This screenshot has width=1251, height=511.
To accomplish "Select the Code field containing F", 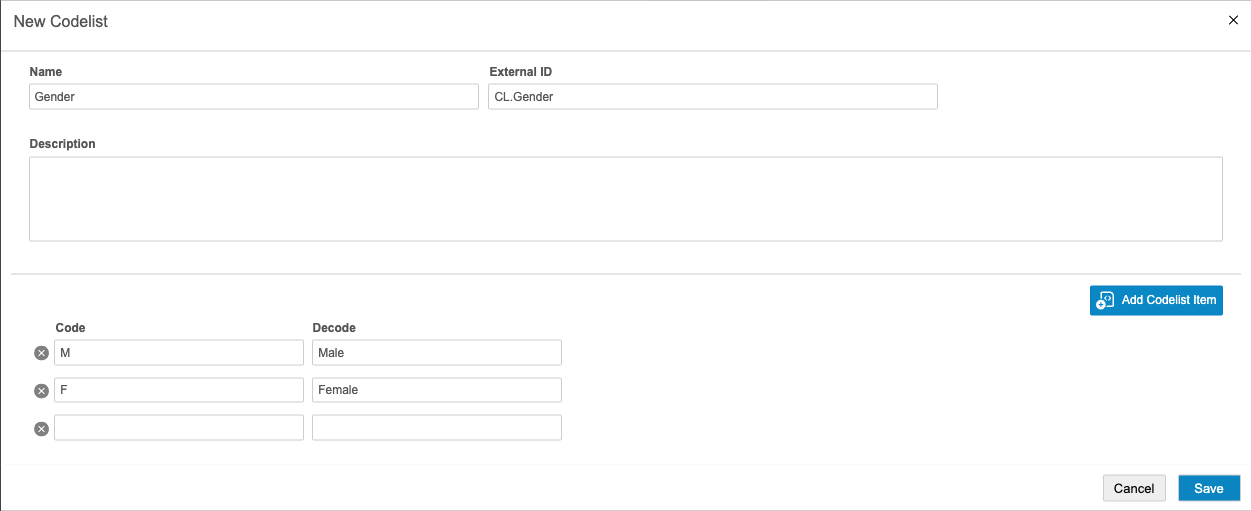I will (x=178, y=390).
